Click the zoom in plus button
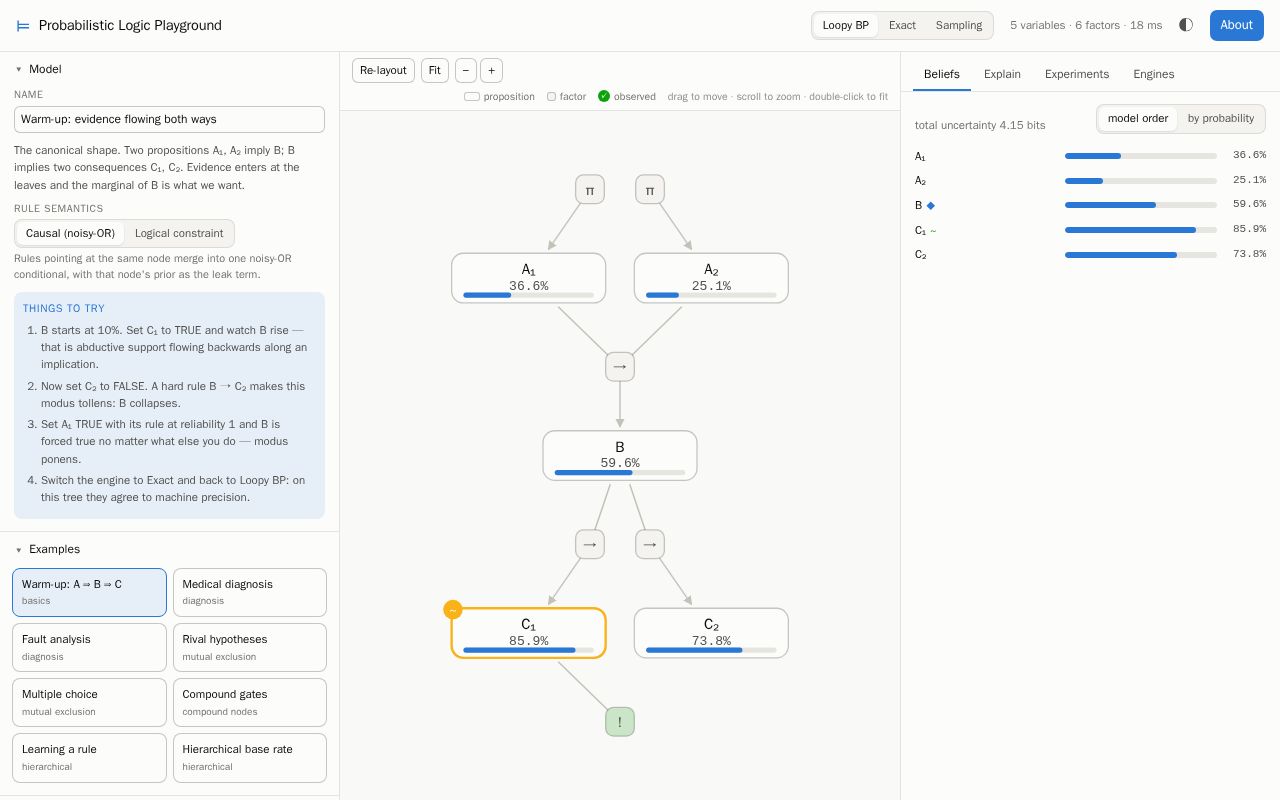 tap(491, 70)
